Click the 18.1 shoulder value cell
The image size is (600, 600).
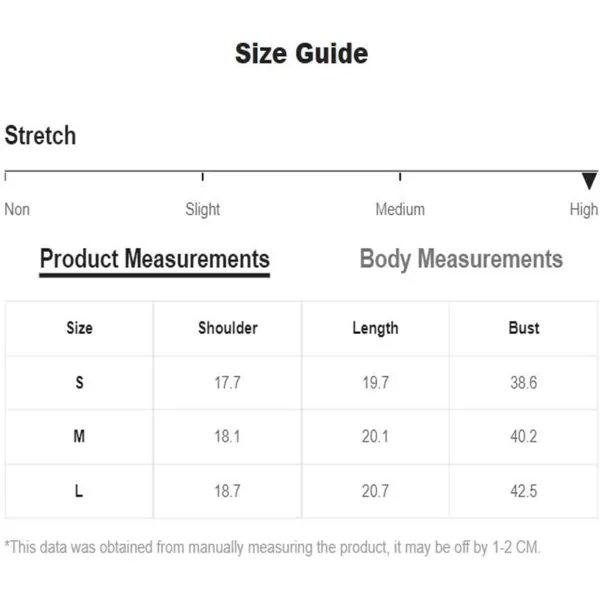tap(227, 437)
